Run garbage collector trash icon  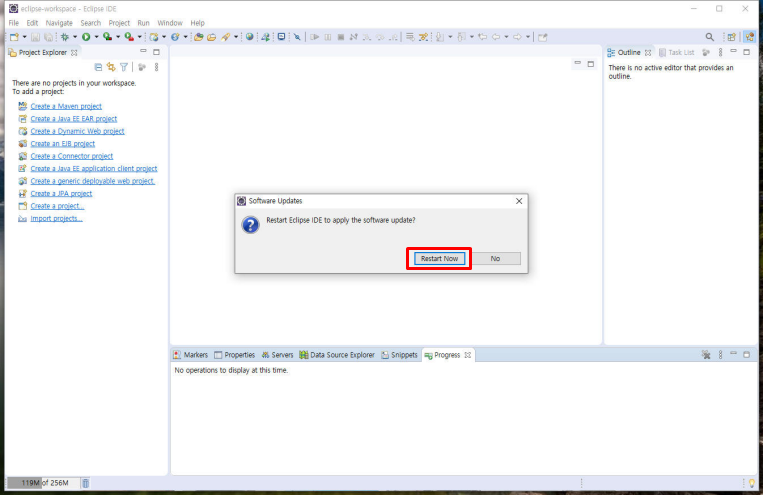pyautogui.click(x=86, y=483)
